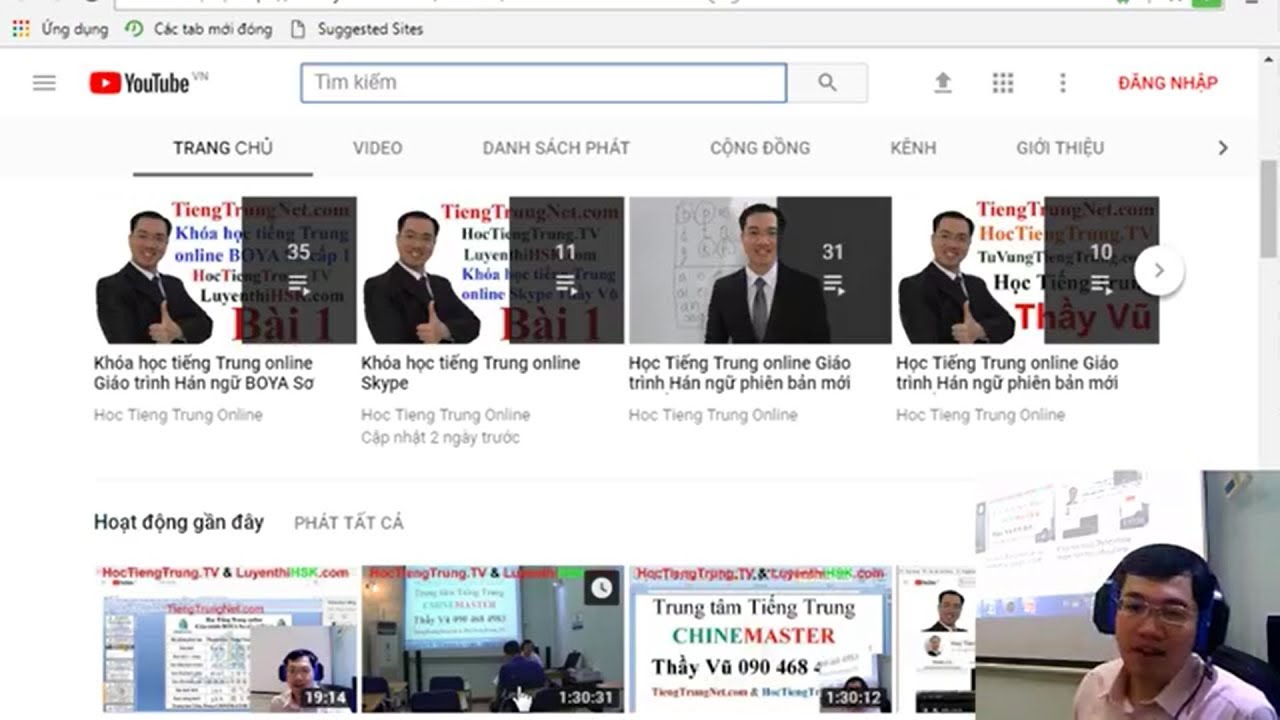Show next playlists with carousel arrow
Image resolution: width=1280 pixels, height=720 pixels.
click(x=1159, y=270)
